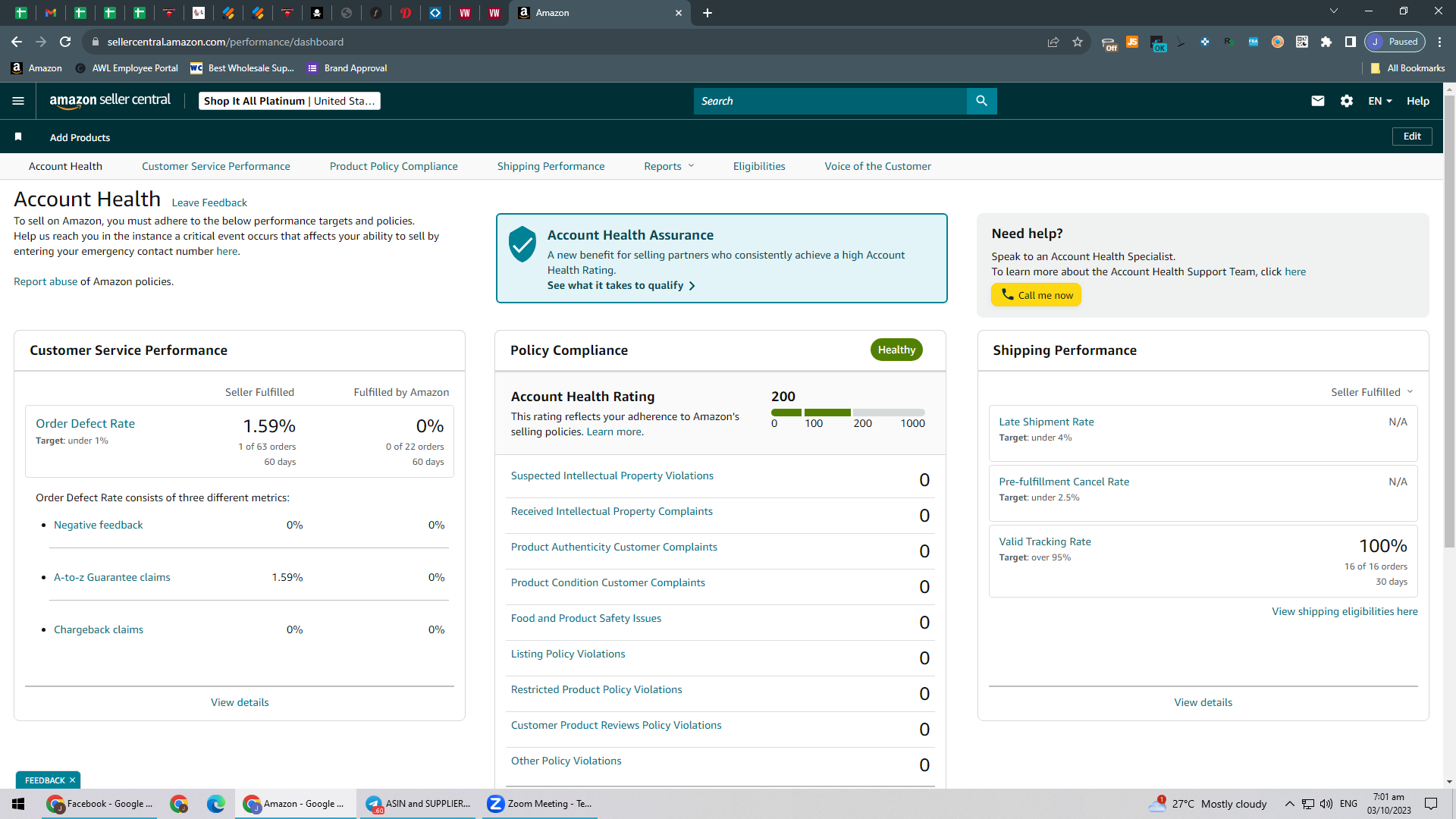The height and width of the screenshot is (819, 1456).
Task: Open the AWL Employee Portal bookmark
Action: [x=127, y=68]
